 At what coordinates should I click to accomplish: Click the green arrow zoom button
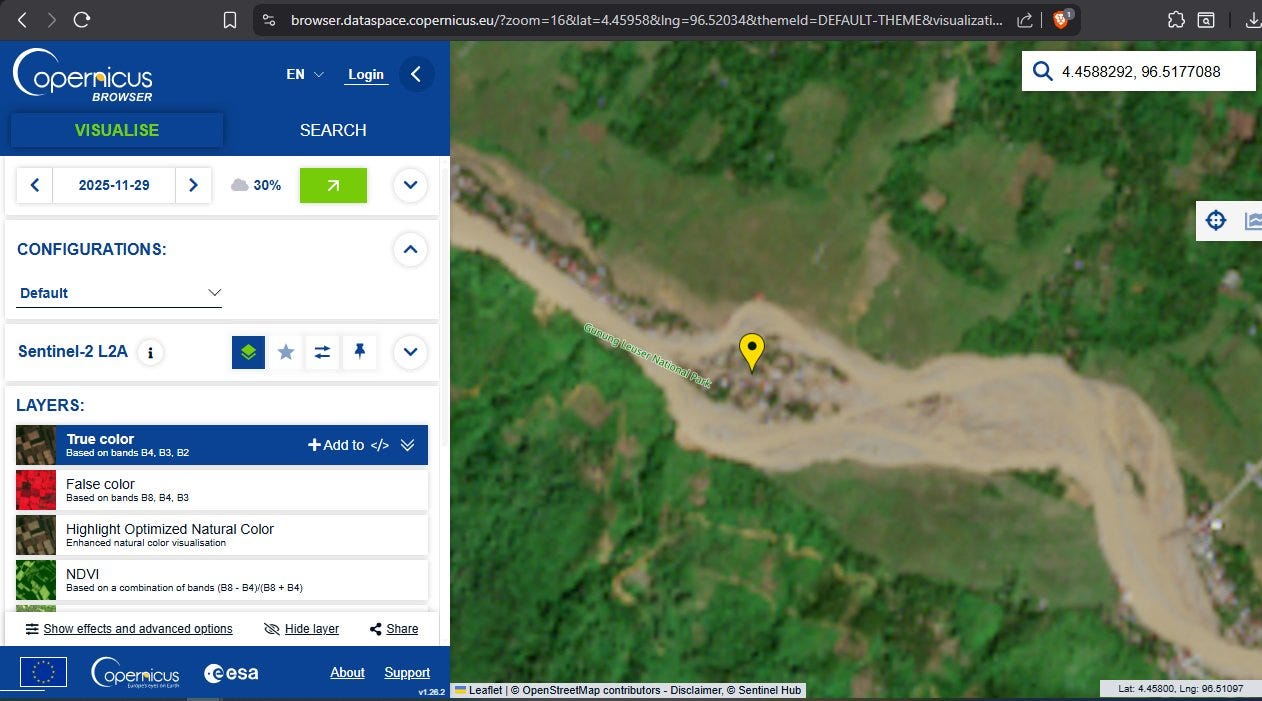click(x=333, y=185)
